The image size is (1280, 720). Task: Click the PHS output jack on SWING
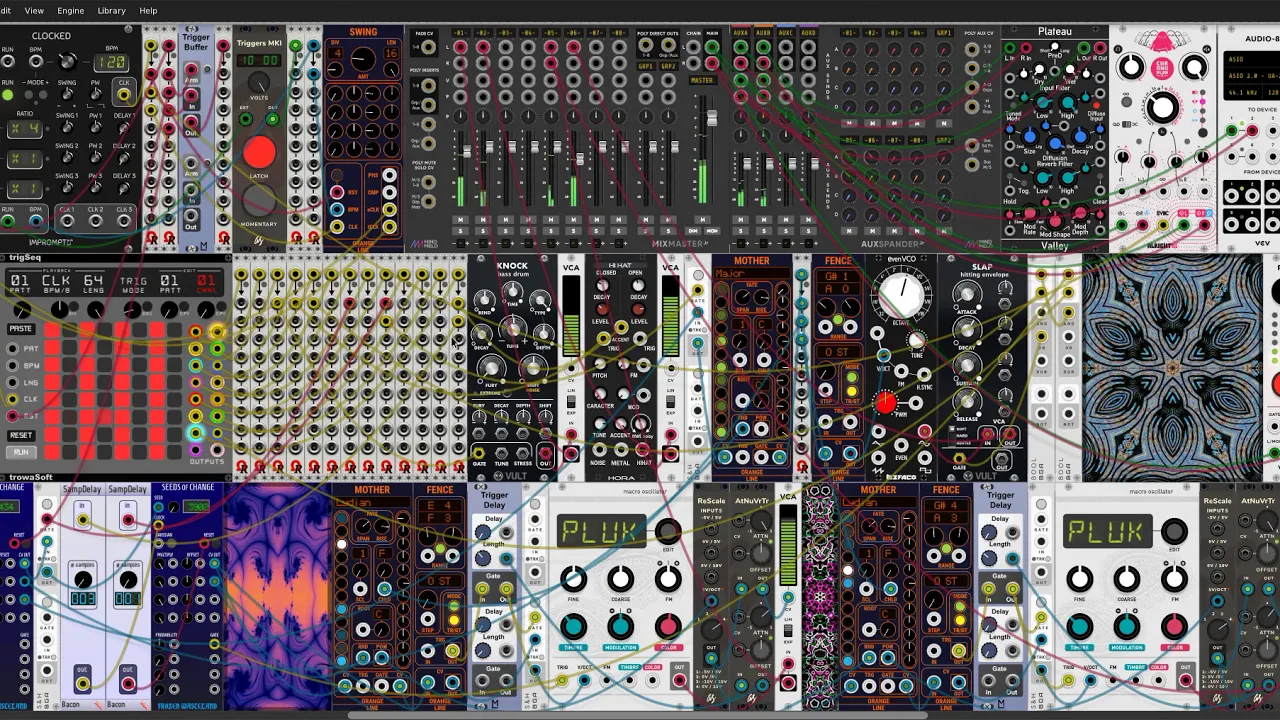[389, 176]
